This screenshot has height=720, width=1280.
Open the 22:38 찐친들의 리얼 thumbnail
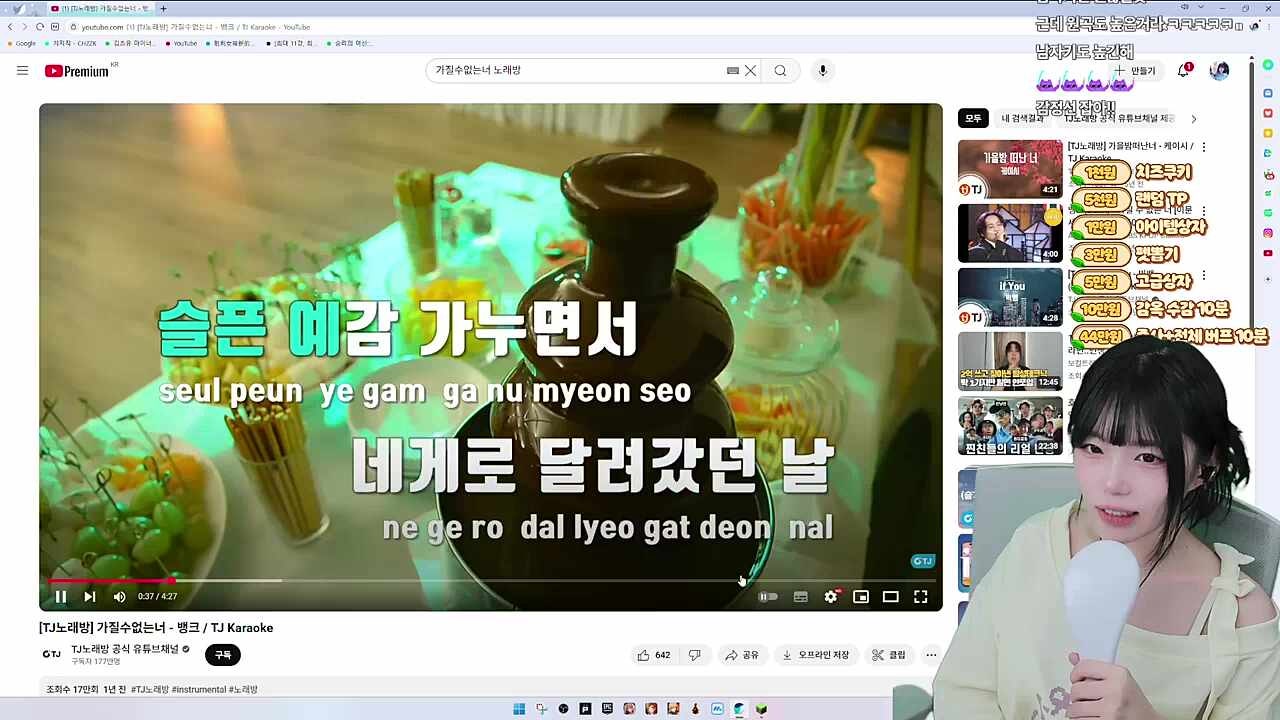click(1010, 425)
